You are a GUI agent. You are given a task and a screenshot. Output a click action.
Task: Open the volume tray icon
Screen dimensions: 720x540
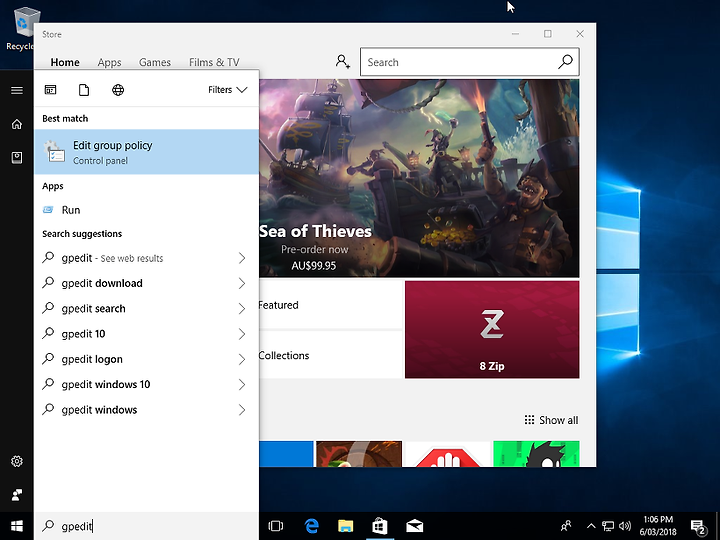pyautogui.click(x=624, y=526)
